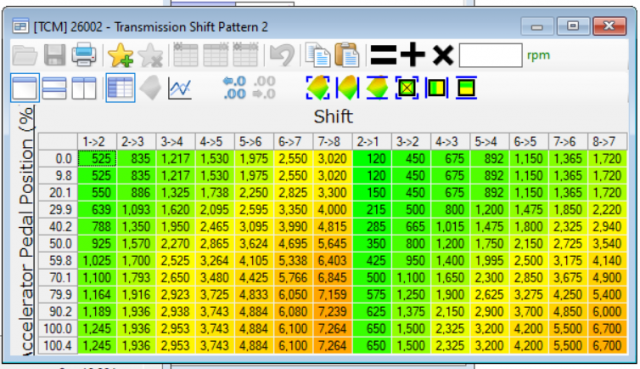Click the Copy table icon

coord(318,55)
